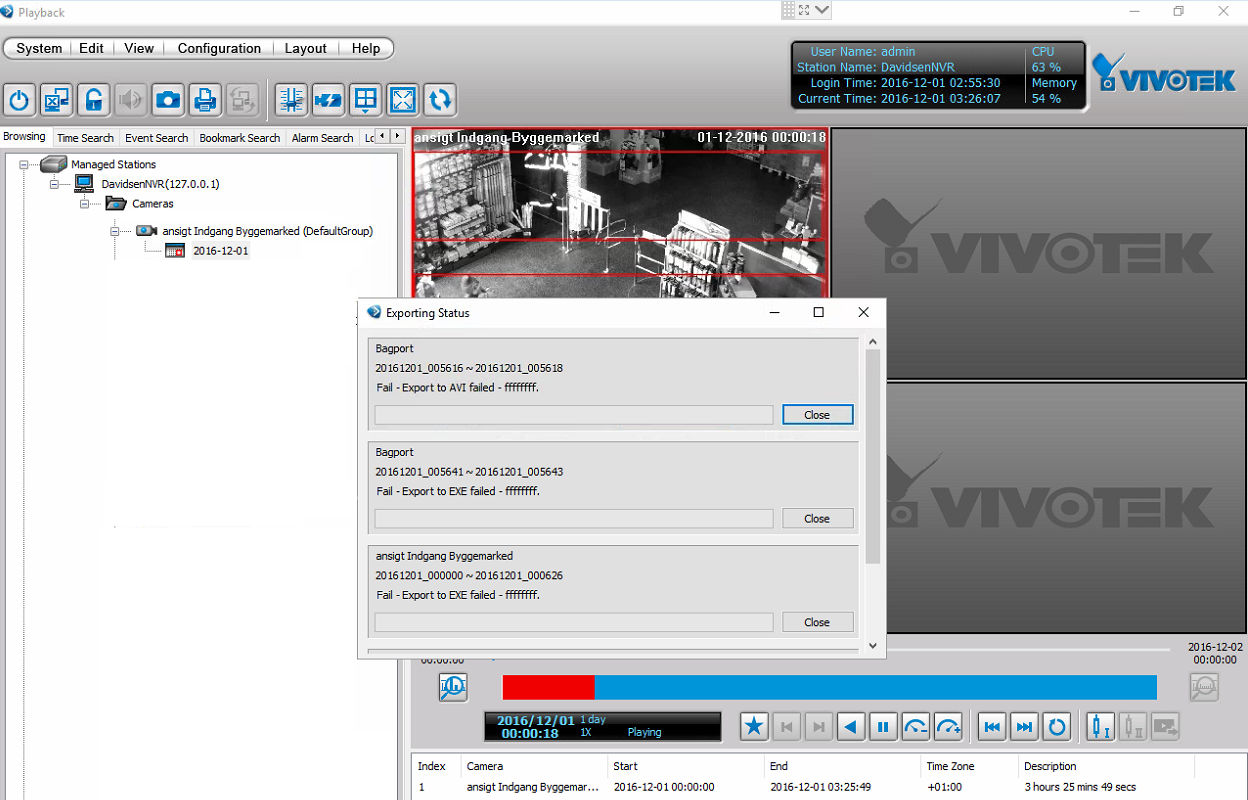The image size is (1248, 800).
Task: Add bookmark with the star icon
Action: [x=754, y=727]
